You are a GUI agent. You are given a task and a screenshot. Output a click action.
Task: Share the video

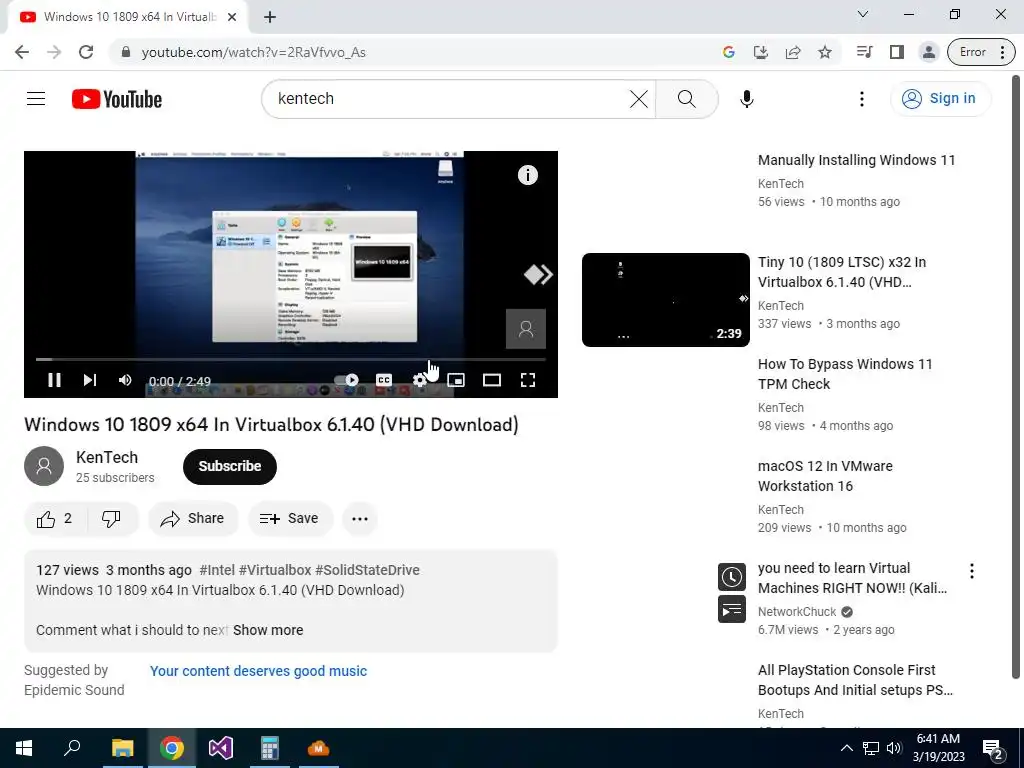point(193,519)
